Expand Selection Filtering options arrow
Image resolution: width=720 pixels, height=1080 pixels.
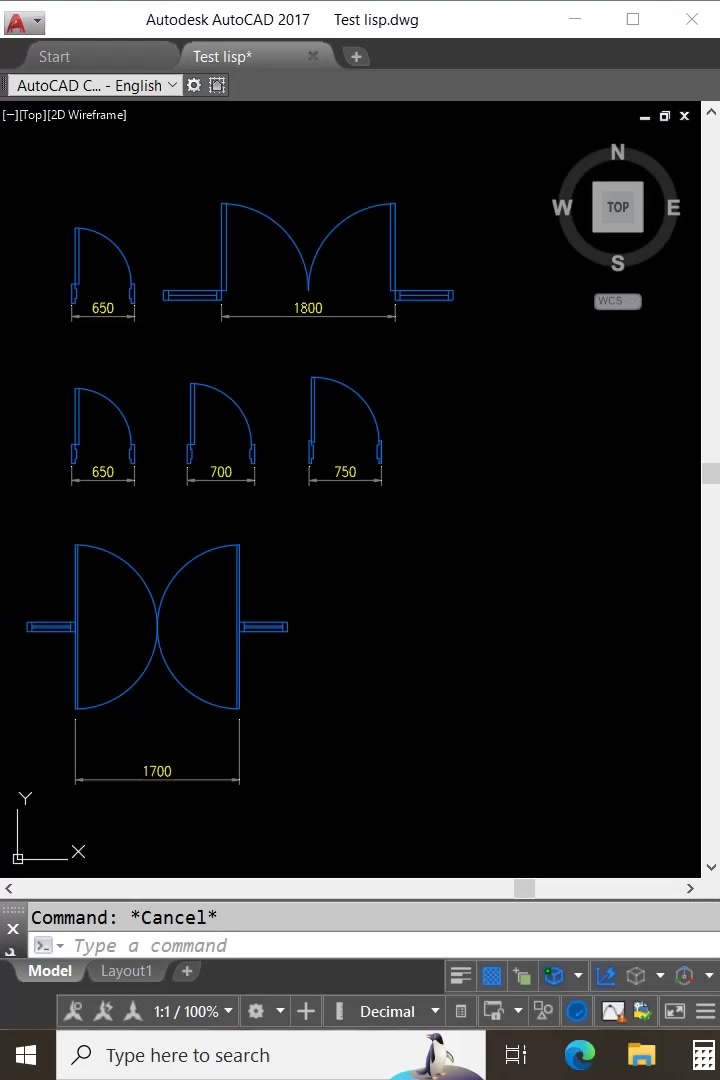point(660,975)
